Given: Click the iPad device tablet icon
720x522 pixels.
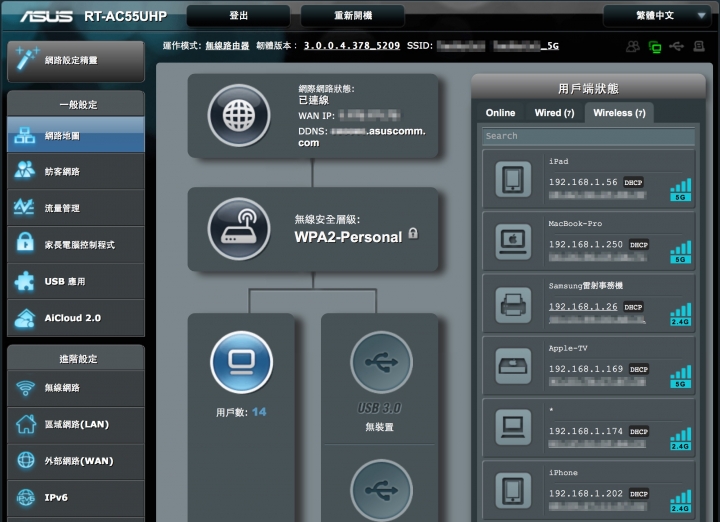Looking at the screenshot, I should pos(513,179).
